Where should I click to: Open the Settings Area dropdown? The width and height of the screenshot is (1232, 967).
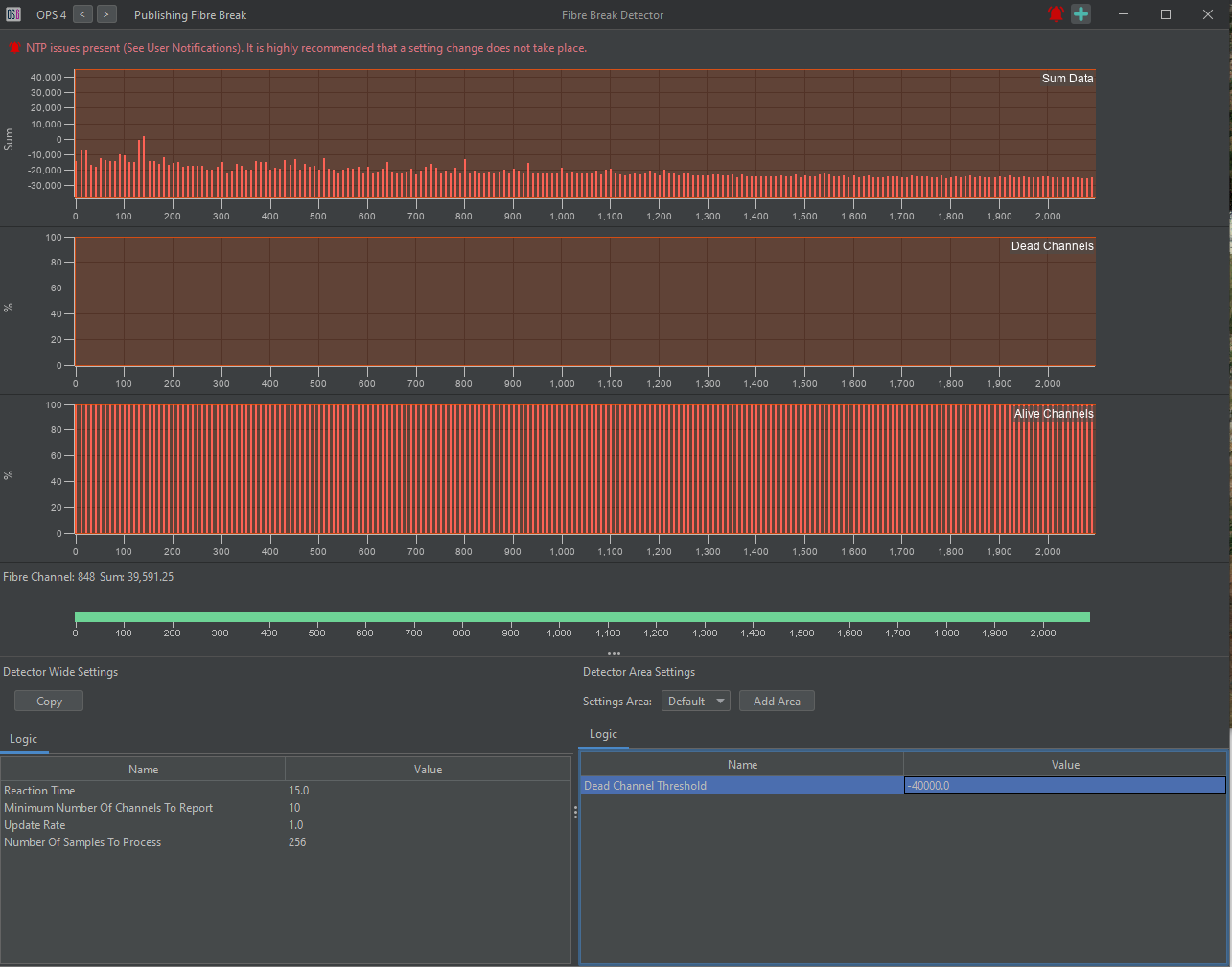click(x=695, y=702)
